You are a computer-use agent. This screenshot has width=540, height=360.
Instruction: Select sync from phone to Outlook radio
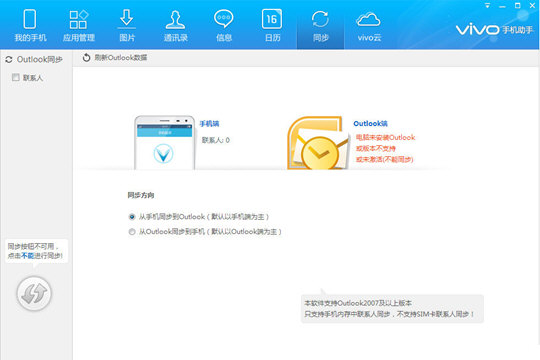132,217
